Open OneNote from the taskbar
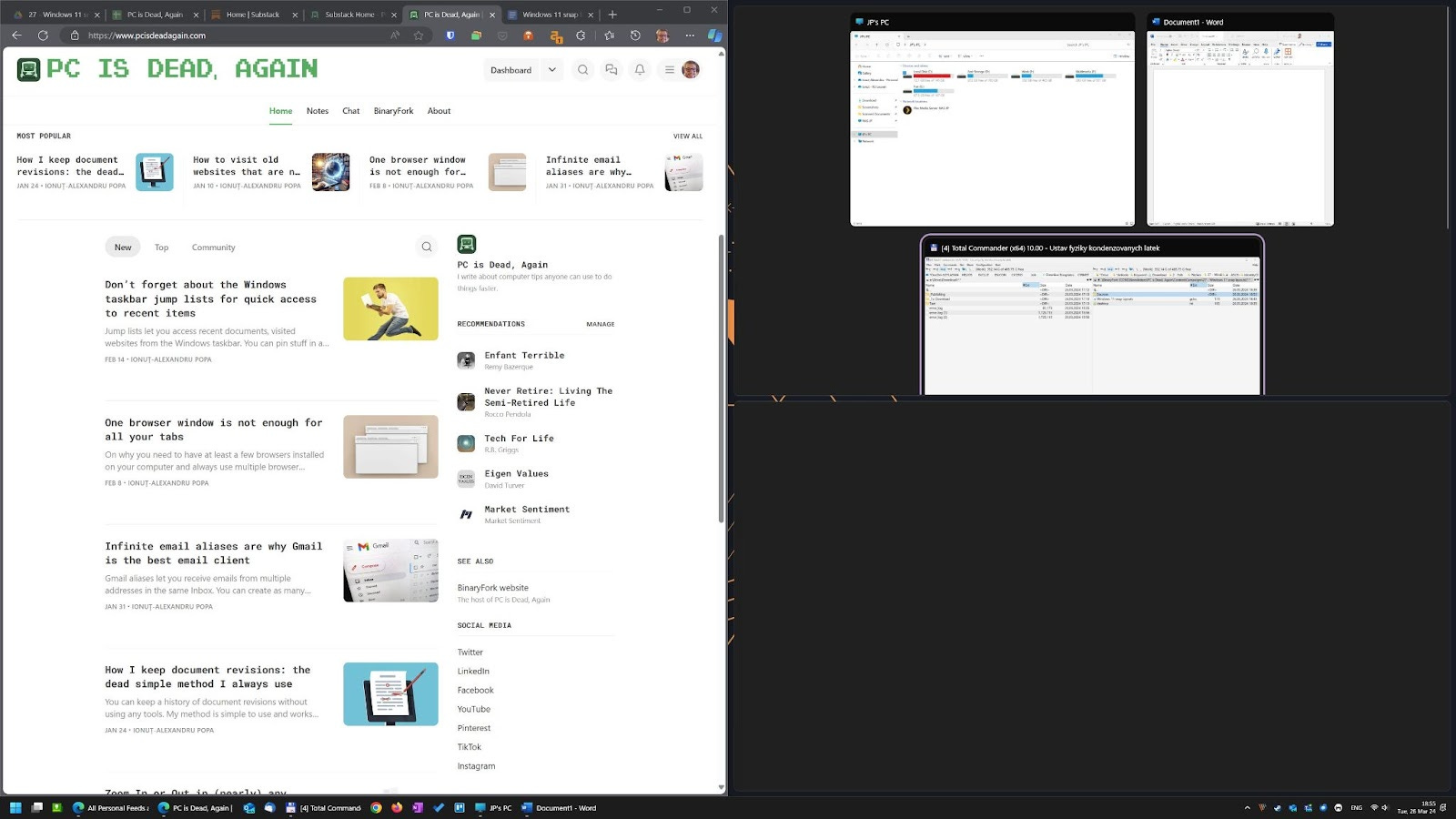 pos(418,807)
